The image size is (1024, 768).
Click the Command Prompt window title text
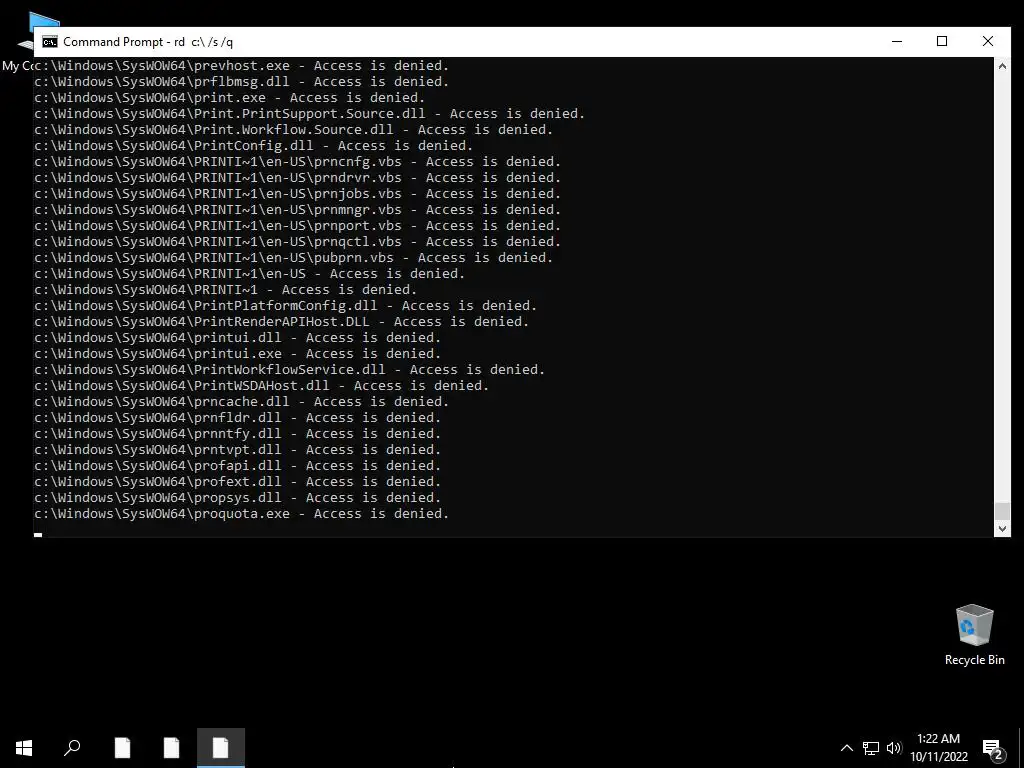coord(148,42)
